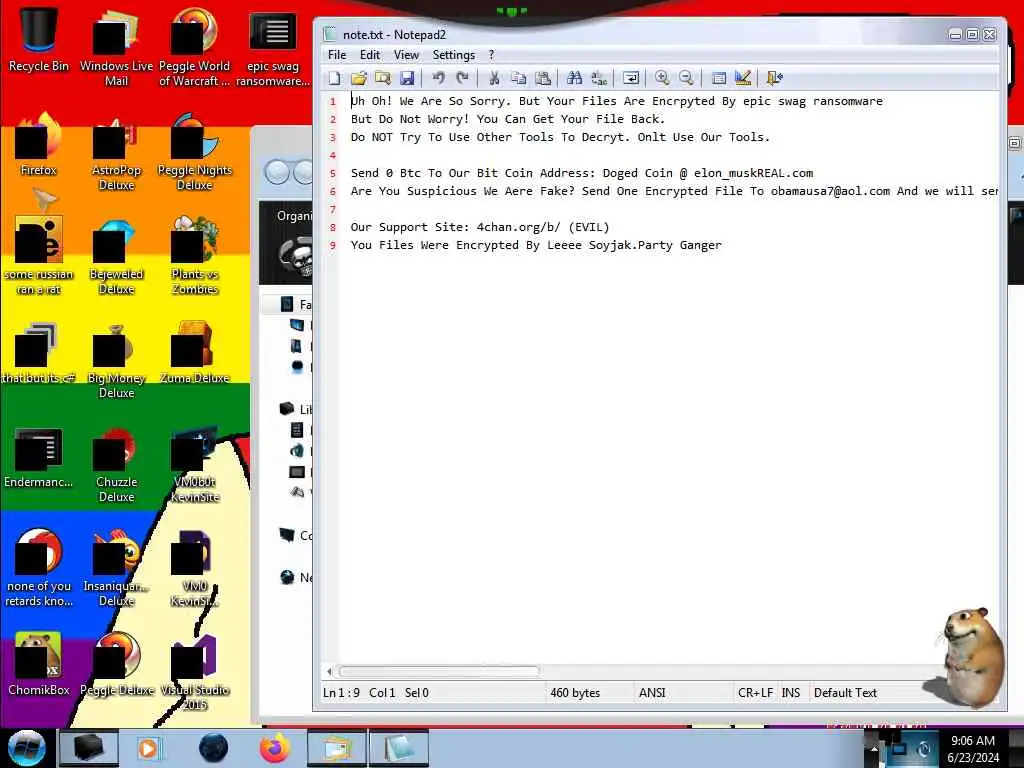Click the line 'But Do Not Worry!'
1024x768 pixels.
point(507,120)
